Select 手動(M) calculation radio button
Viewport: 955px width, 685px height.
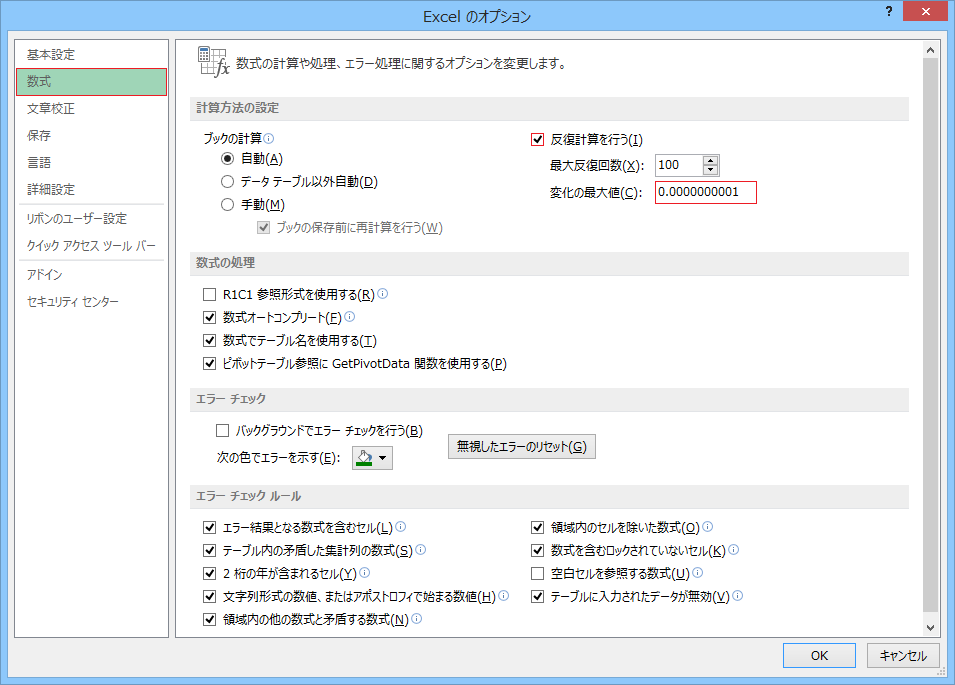[x=227, y=205]
